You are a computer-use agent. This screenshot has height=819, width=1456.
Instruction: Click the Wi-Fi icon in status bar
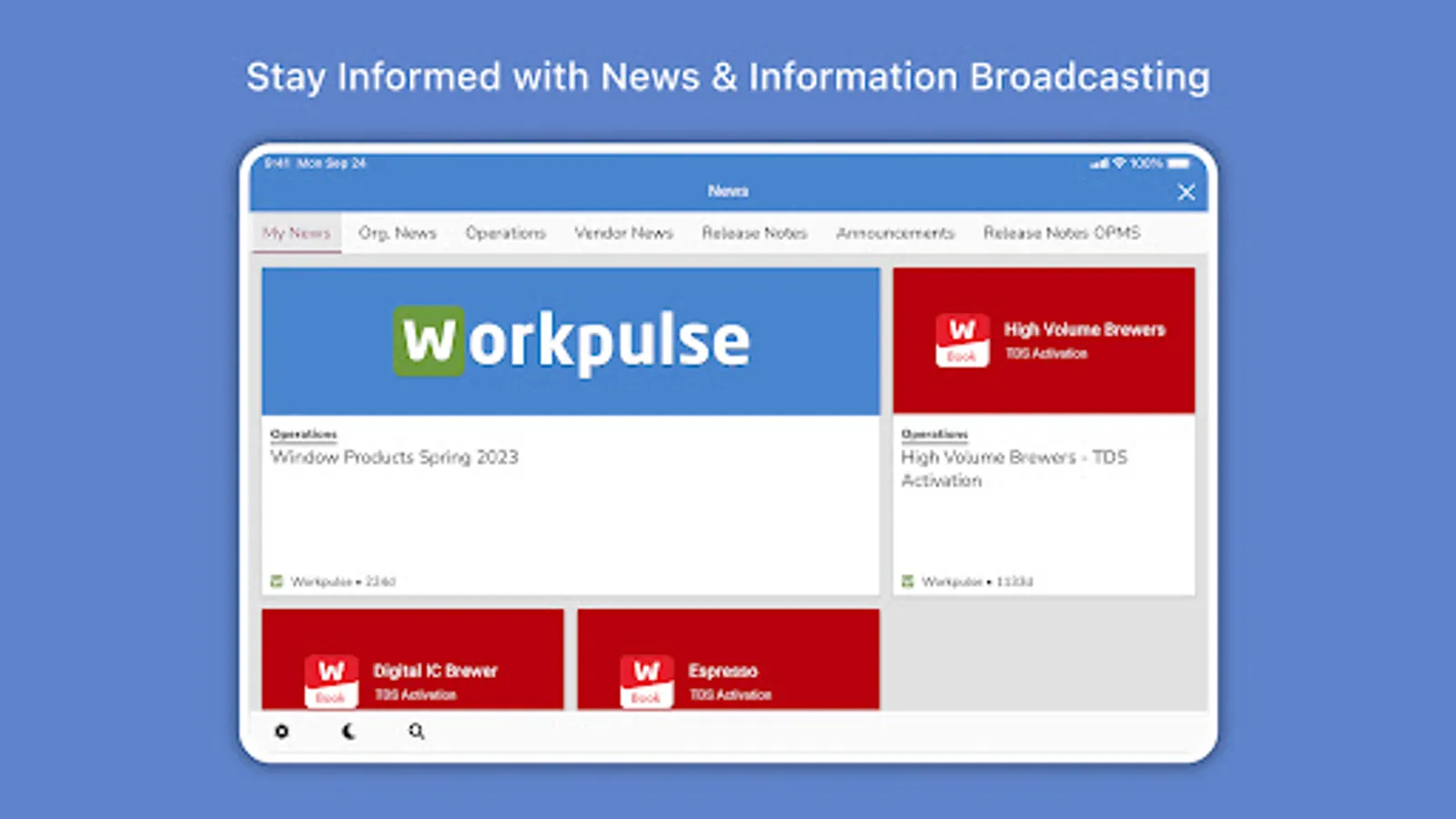[x=1119, y=163]
